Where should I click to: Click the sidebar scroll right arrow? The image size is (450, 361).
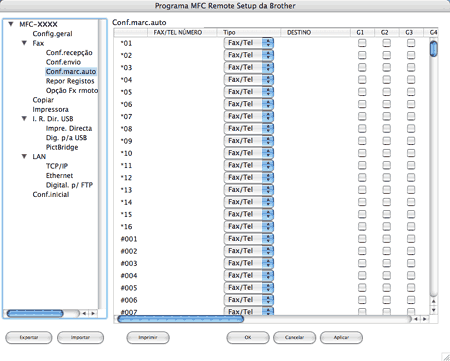93,313
